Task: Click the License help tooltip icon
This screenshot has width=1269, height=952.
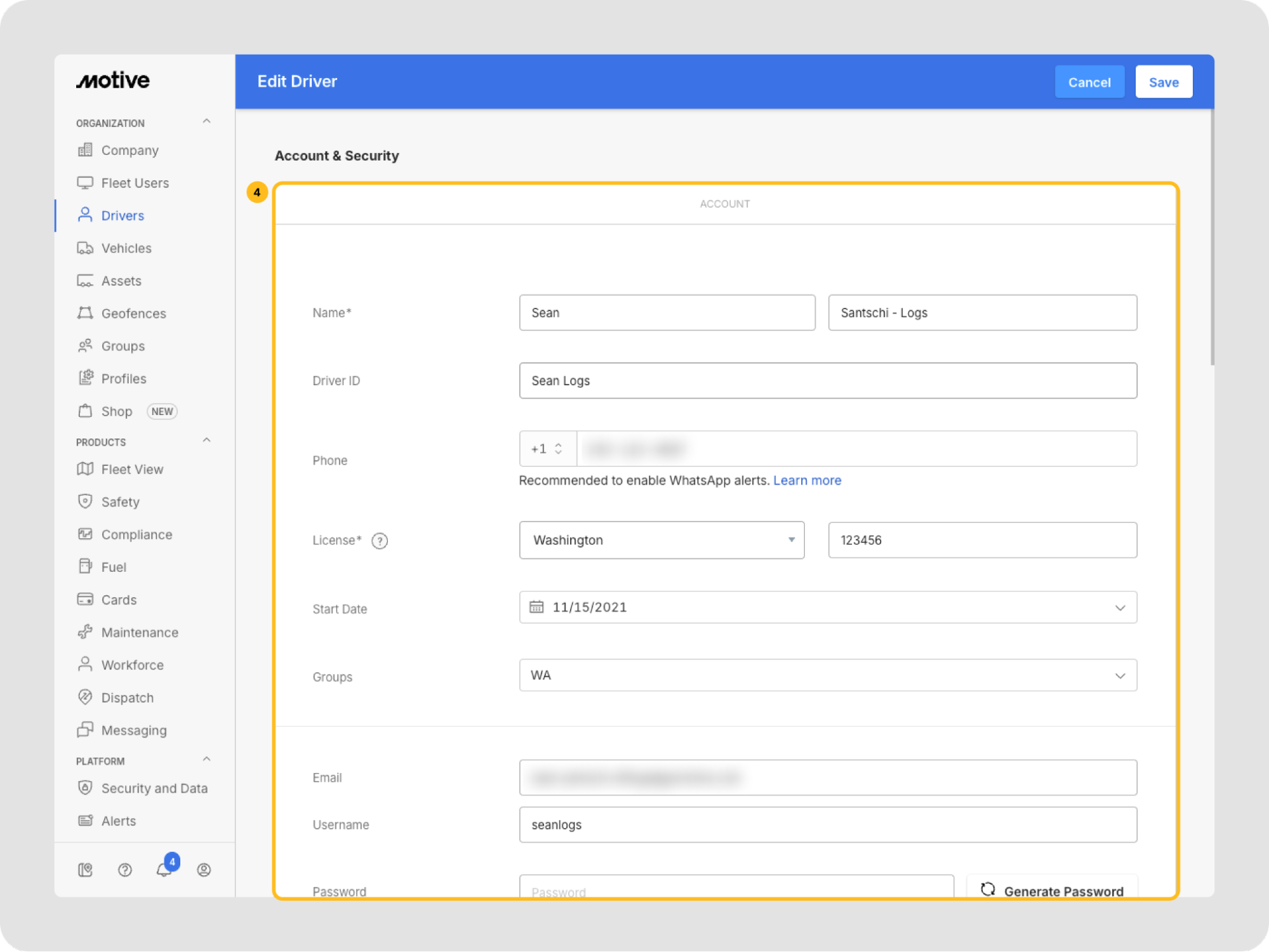Action: coord(380,541)
